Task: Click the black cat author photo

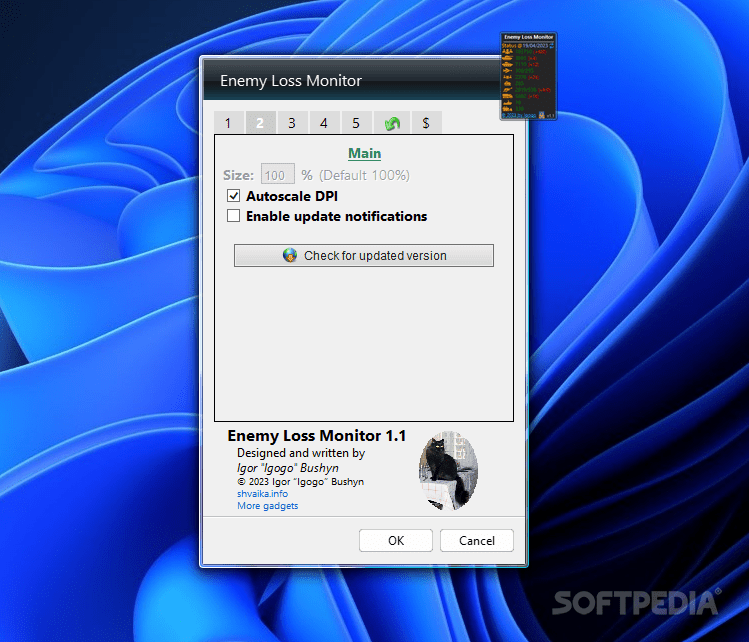Action: pos(448,471)
